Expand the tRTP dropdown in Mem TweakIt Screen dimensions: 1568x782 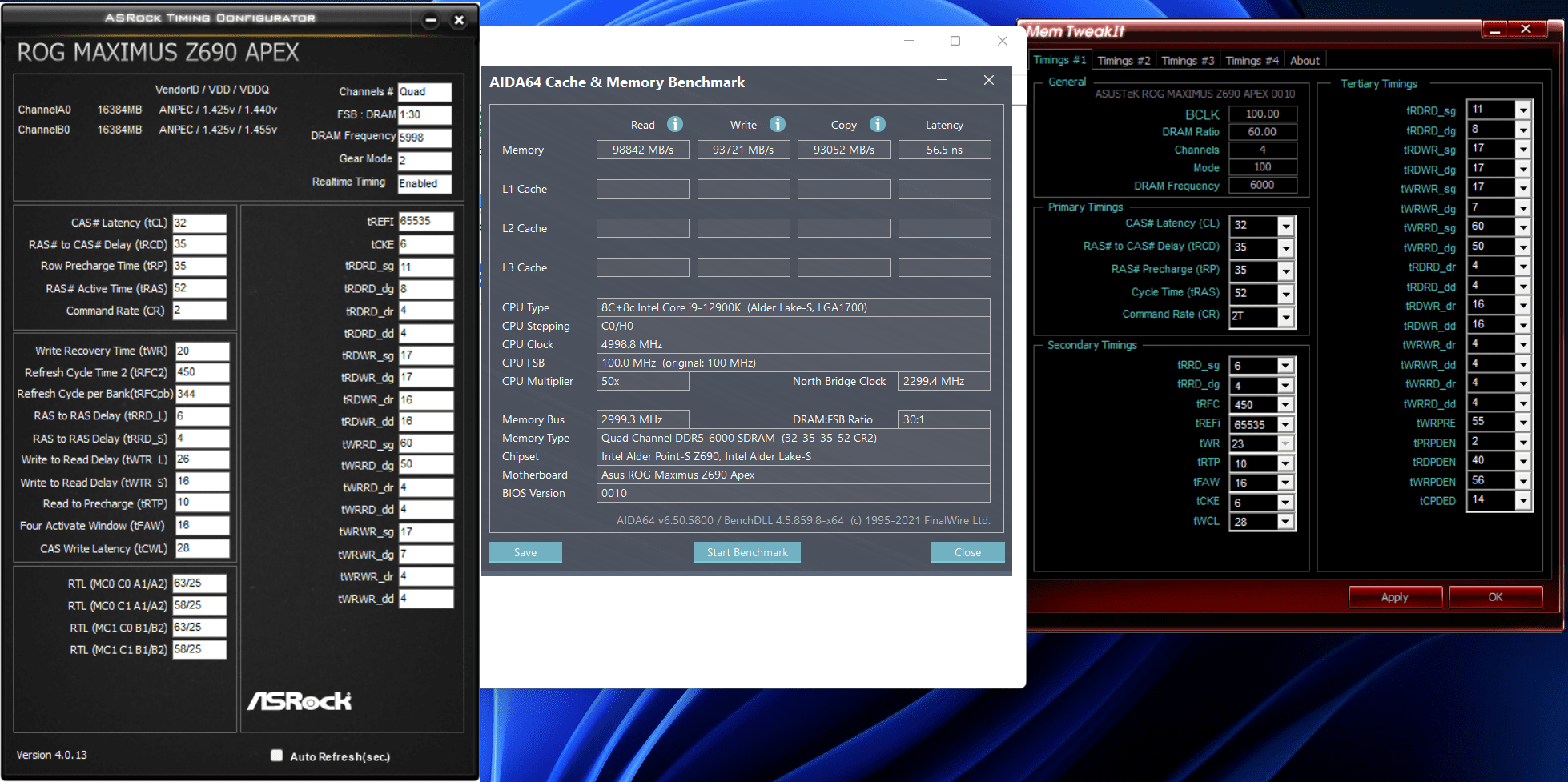pyautogui.click(x=1285, y=464)
